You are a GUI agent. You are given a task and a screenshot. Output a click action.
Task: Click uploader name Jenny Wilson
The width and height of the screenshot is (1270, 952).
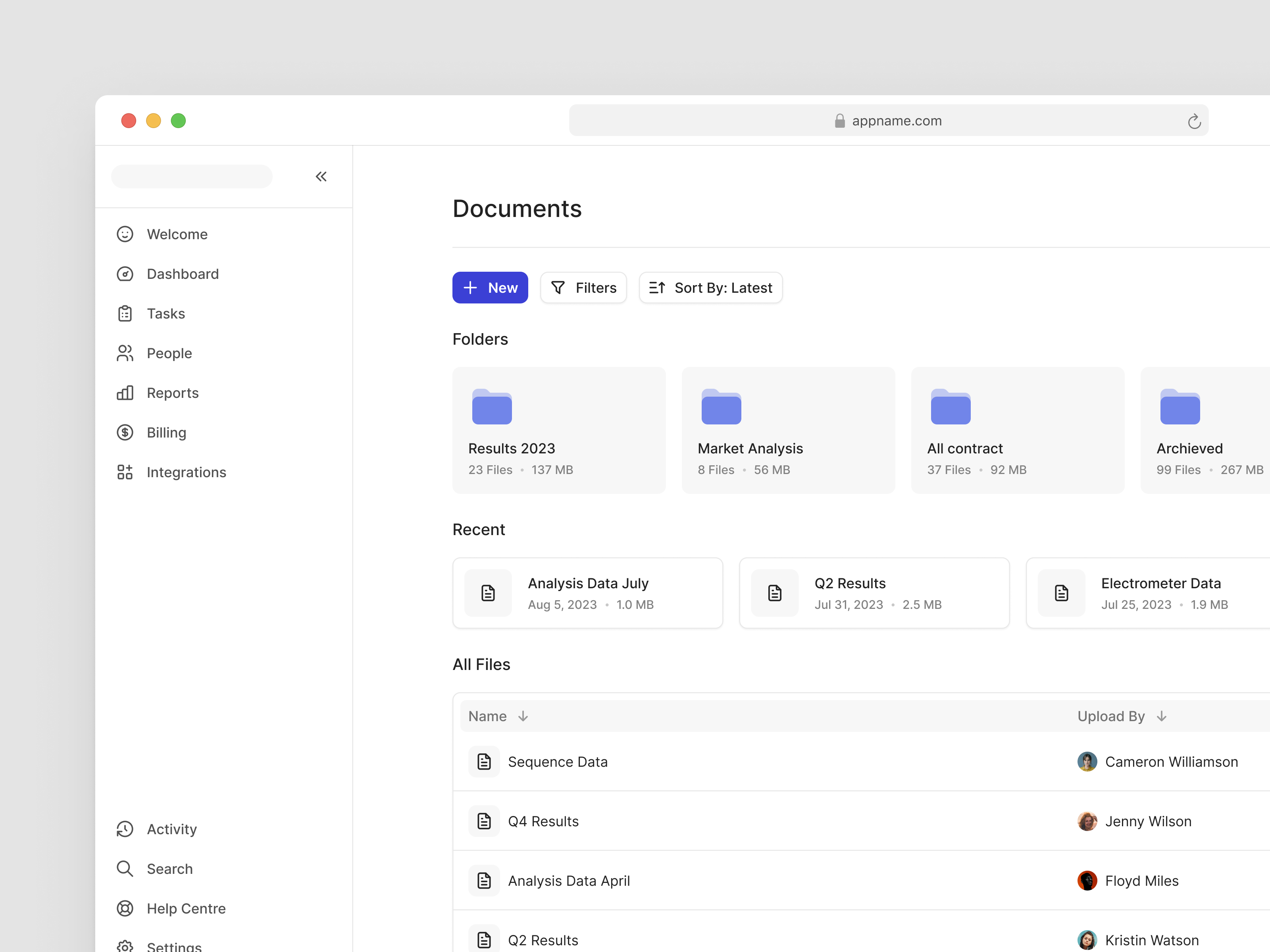(x=1148, y=821)
